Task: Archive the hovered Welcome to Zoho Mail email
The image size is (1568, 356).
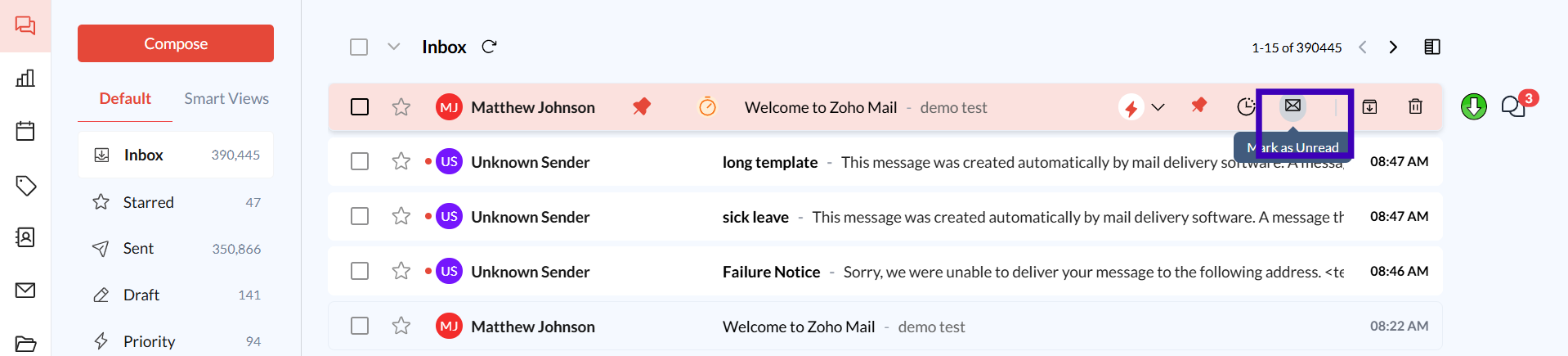Action: (1369, 106)
